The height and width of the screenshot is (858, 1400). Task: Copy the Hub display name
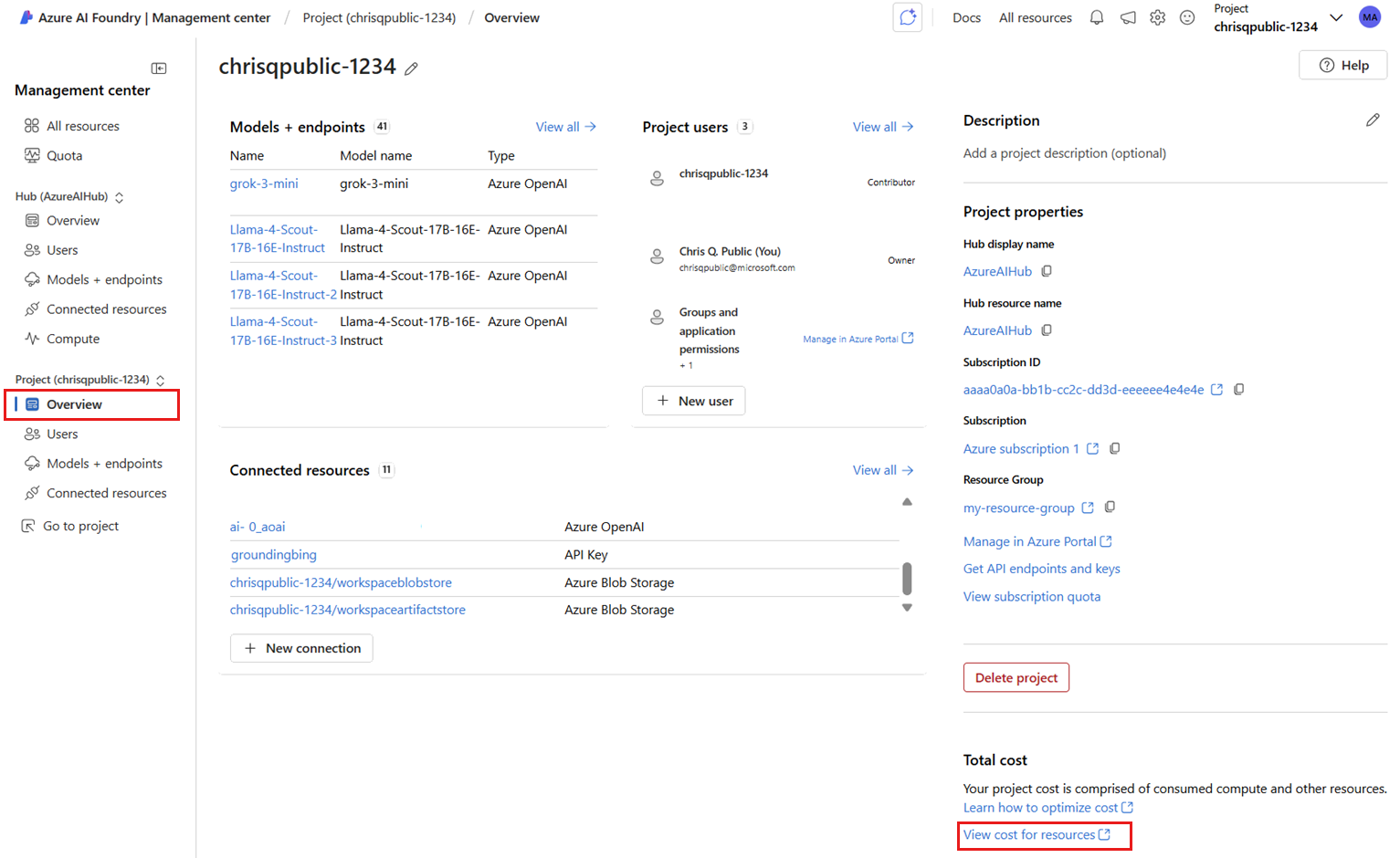(x=1047, y=271)
